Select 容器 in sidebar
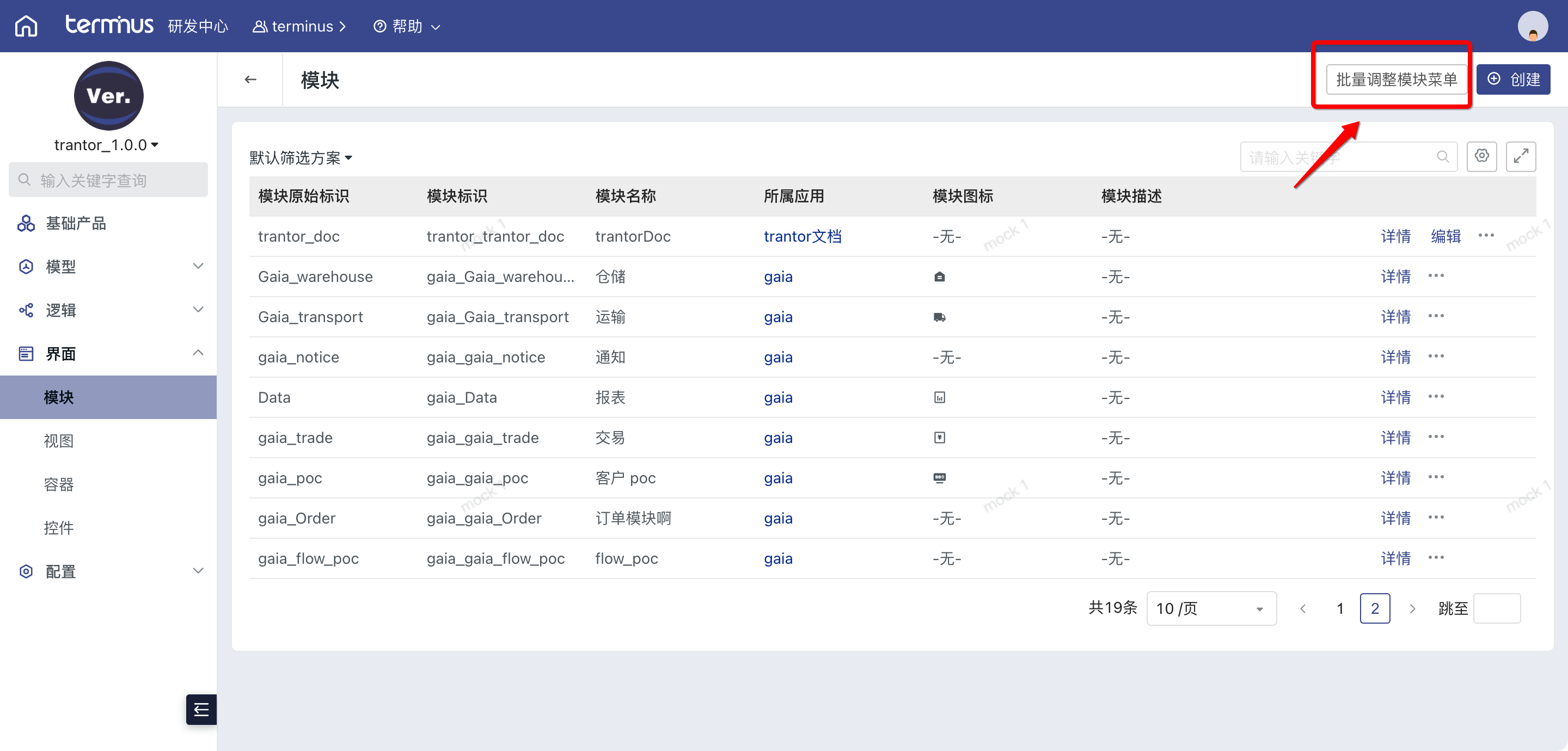 point(108,484)
